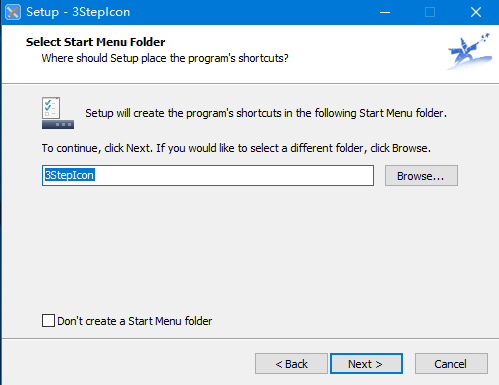499x385 pixels.
Task: Click the "Where should Setup place" subtitle text
Action: pos(165,58)
